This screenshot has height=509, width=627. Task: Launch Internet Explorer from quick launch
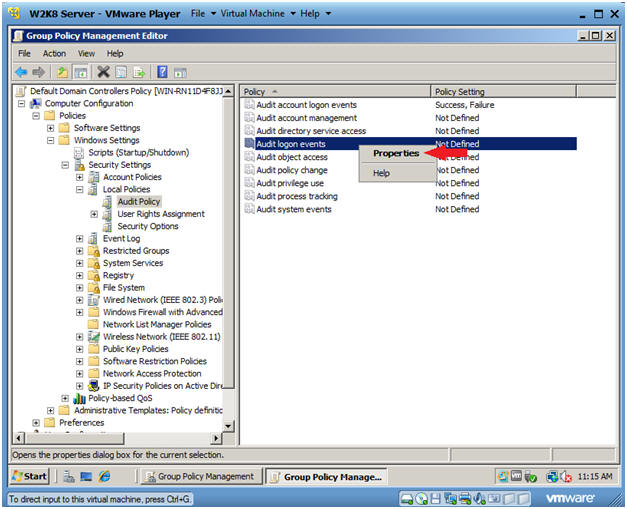[x=104, y=476]
